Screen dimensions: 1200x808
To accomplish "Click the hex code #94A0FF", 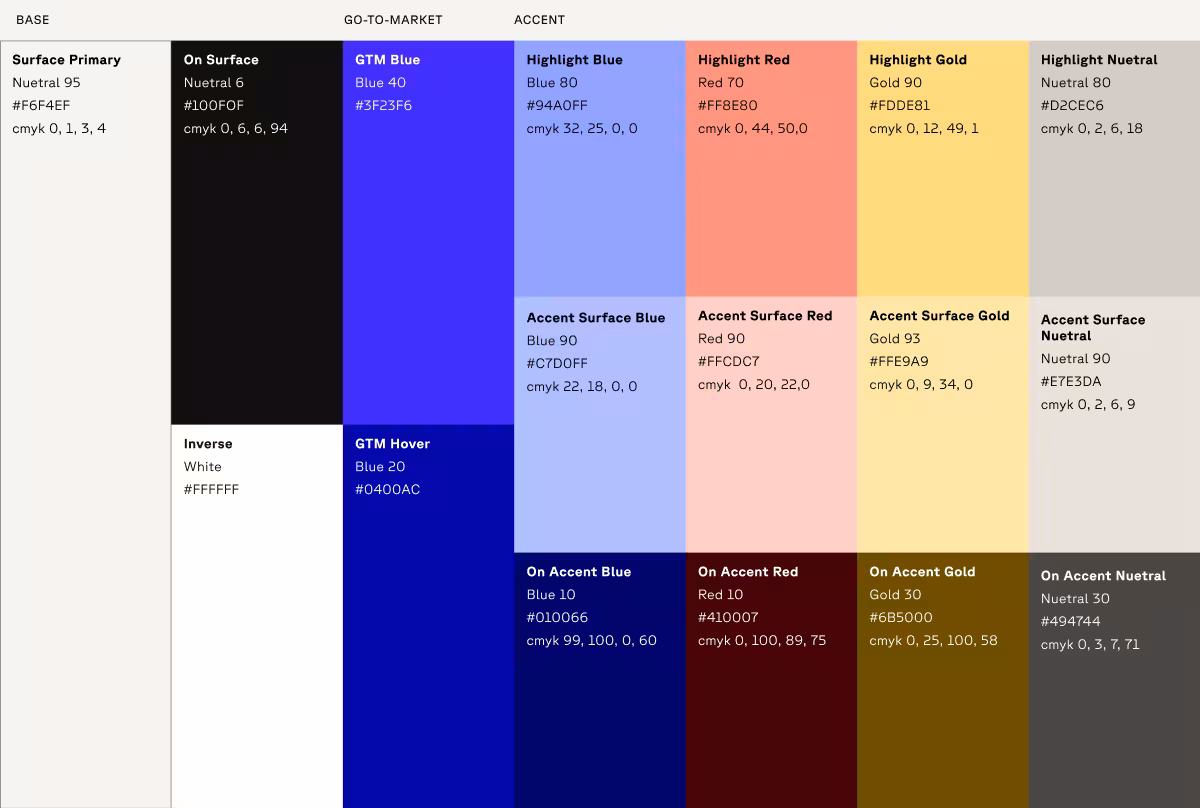I will click(557, 105).
